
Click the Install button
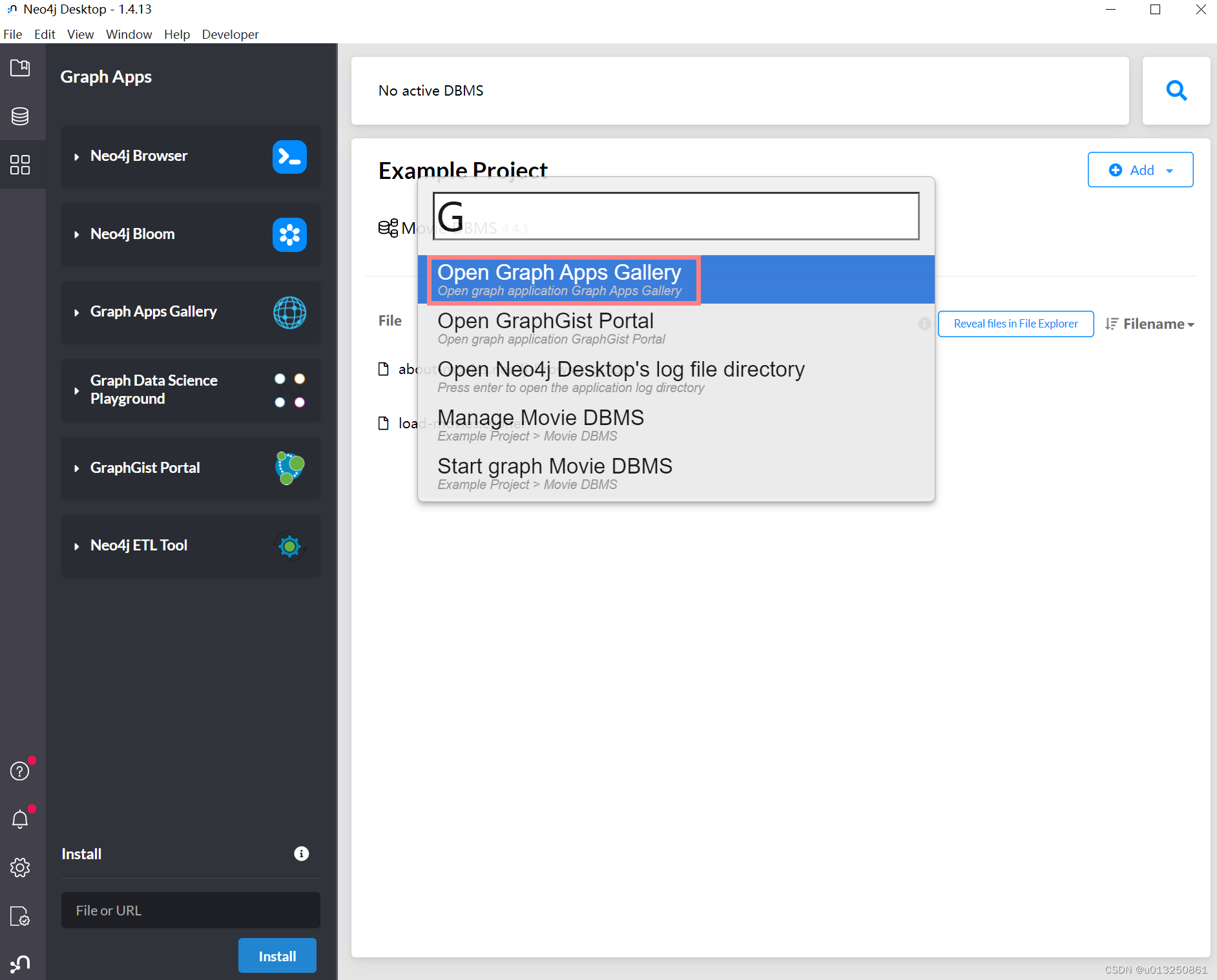pos(277,955)
